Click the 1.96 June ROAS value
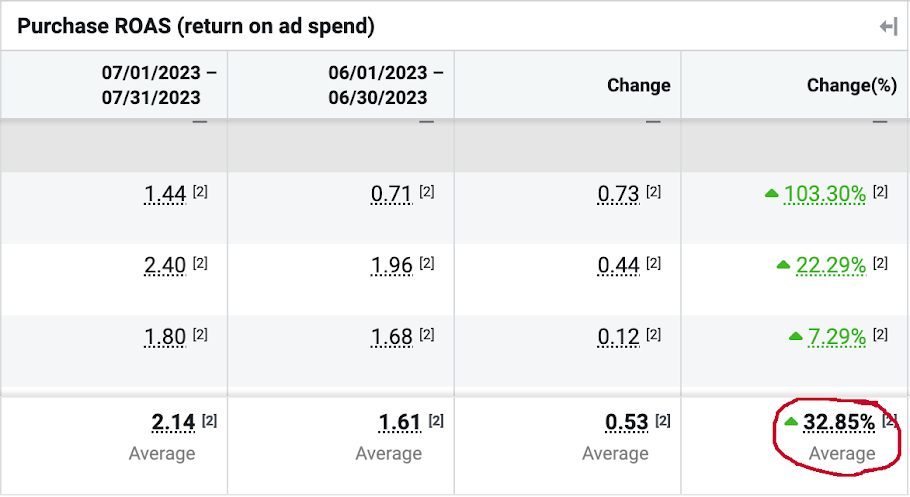The image size is (910, 497). point(391,265)
